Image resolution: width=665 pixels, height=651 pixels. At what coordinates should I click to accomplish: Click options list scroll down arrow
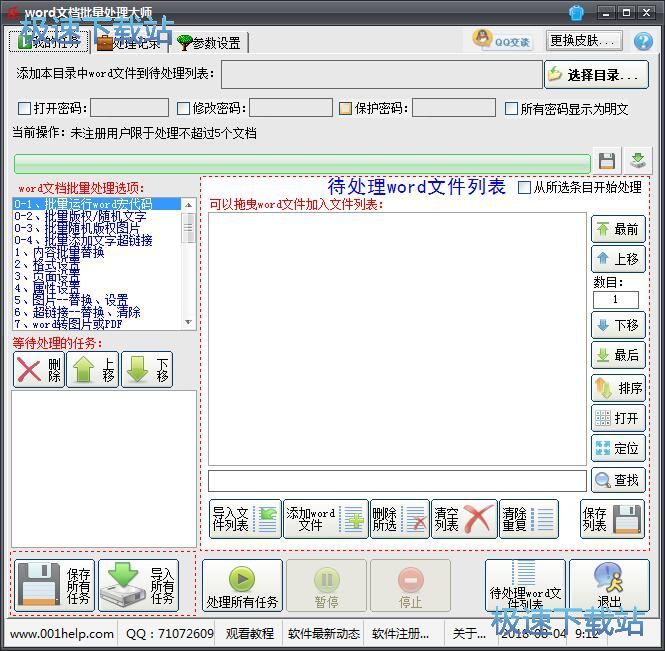[x=188, y=322]
